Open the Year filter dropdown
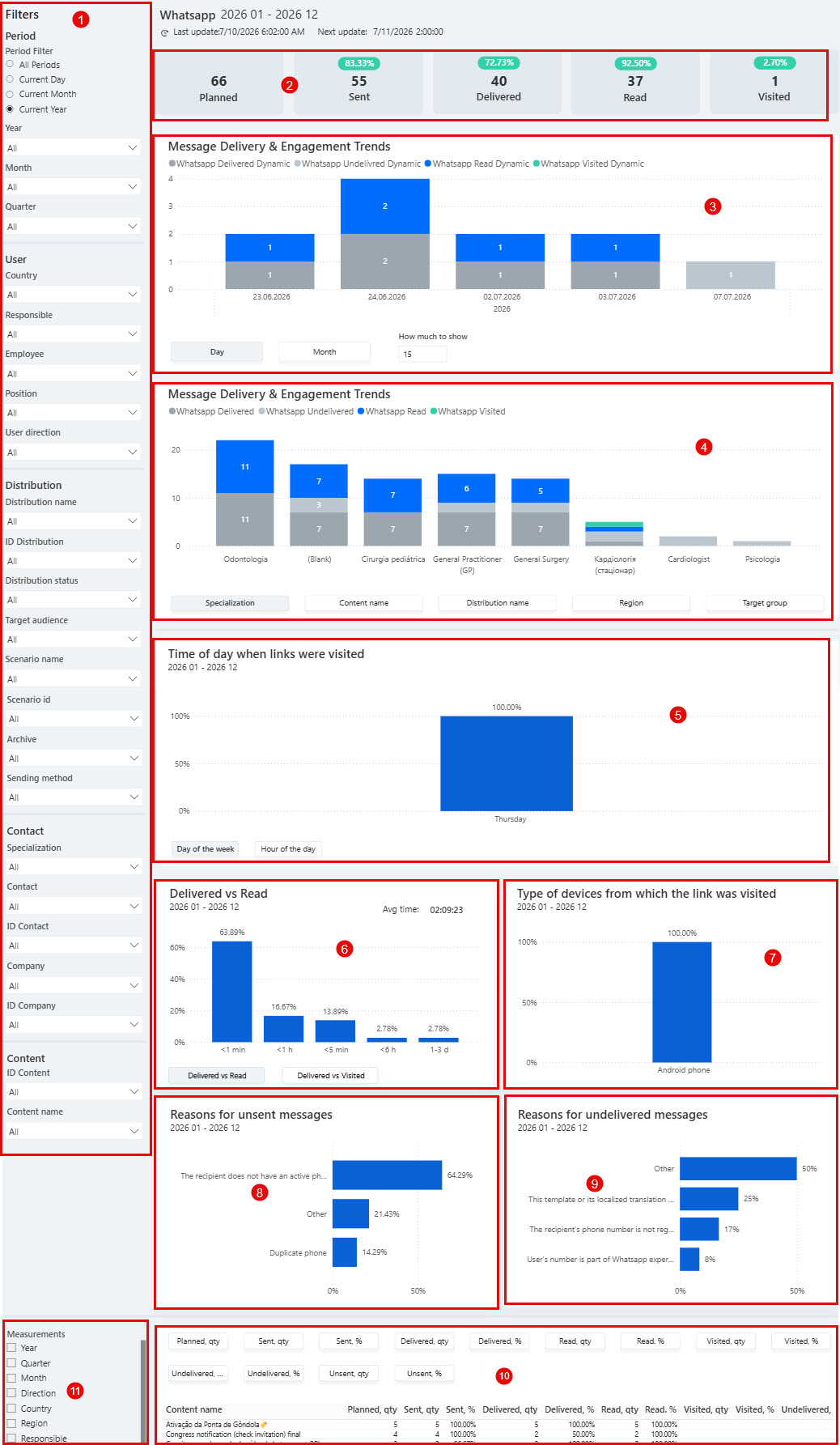 pyautogui.click(x=73, y=148)
